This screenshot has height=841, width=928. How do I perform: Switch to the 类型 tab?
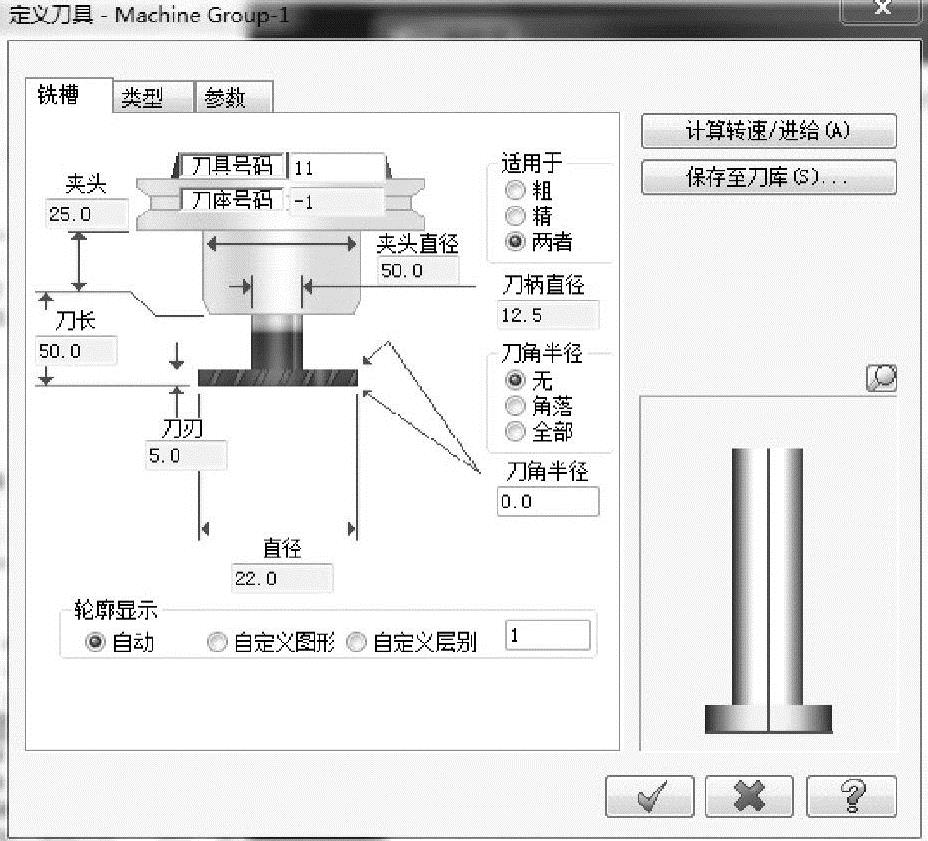tap(153, 96)
